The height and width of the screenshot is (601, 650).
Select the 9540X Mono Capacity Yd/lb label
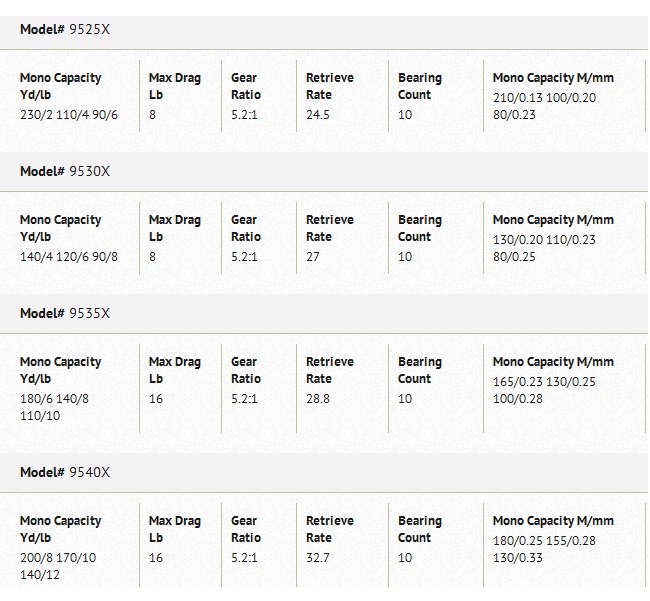point(60,529)
